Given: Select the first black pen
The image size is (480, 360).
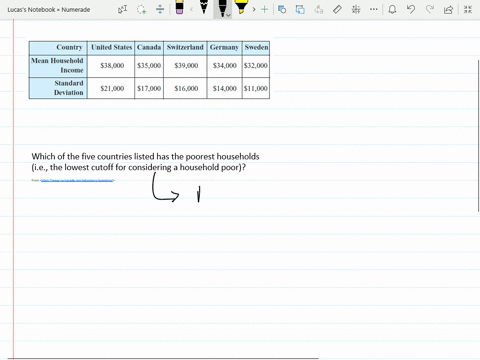Looking at the screenshot, I should tap(204, 7).
